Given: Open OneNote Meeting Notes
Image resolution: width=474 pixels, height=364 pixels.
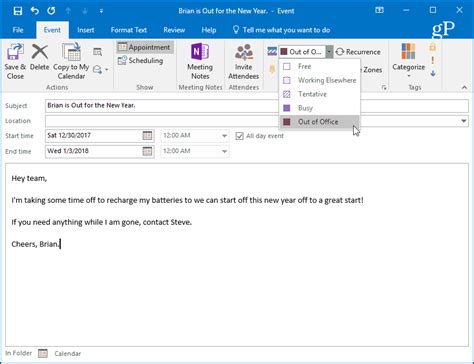Looking at the screenshot, I should pos(200,62).
